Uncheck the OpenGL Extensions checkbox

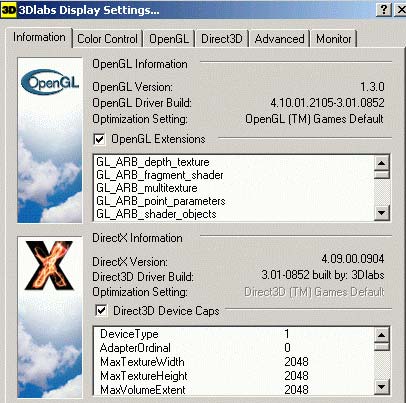99,139
